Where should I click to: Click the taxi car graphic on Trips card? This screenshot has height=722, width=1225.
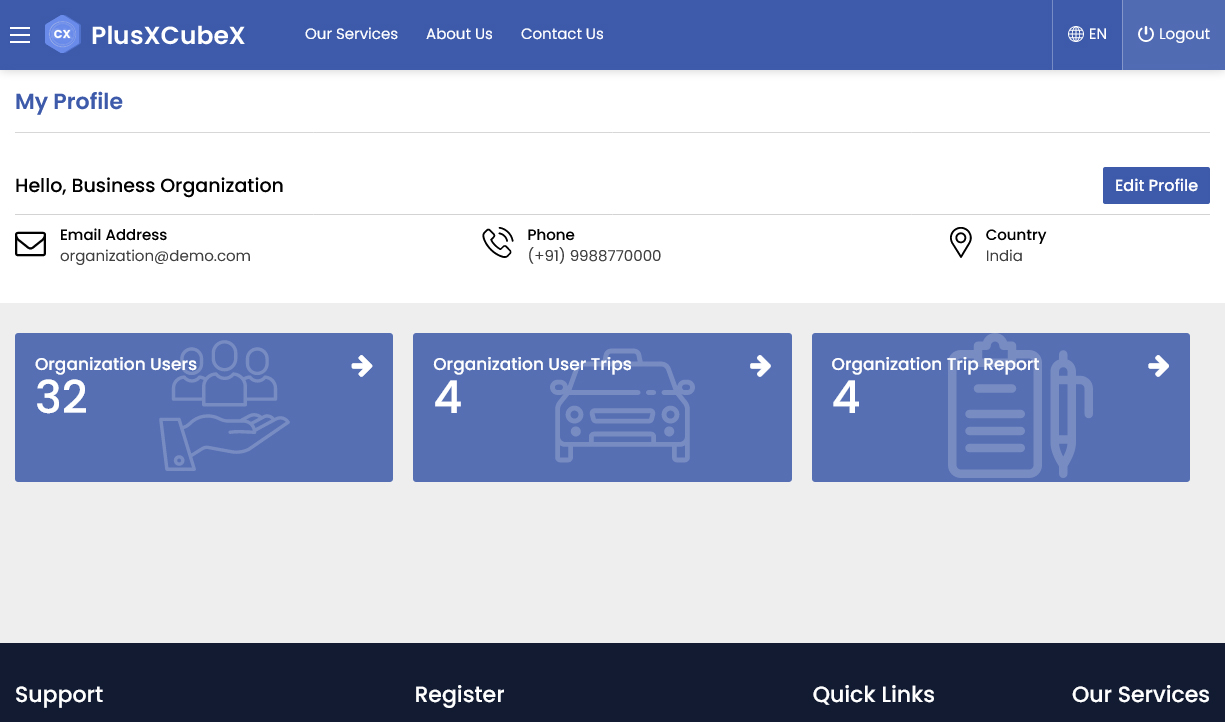[x=623, y=405]
